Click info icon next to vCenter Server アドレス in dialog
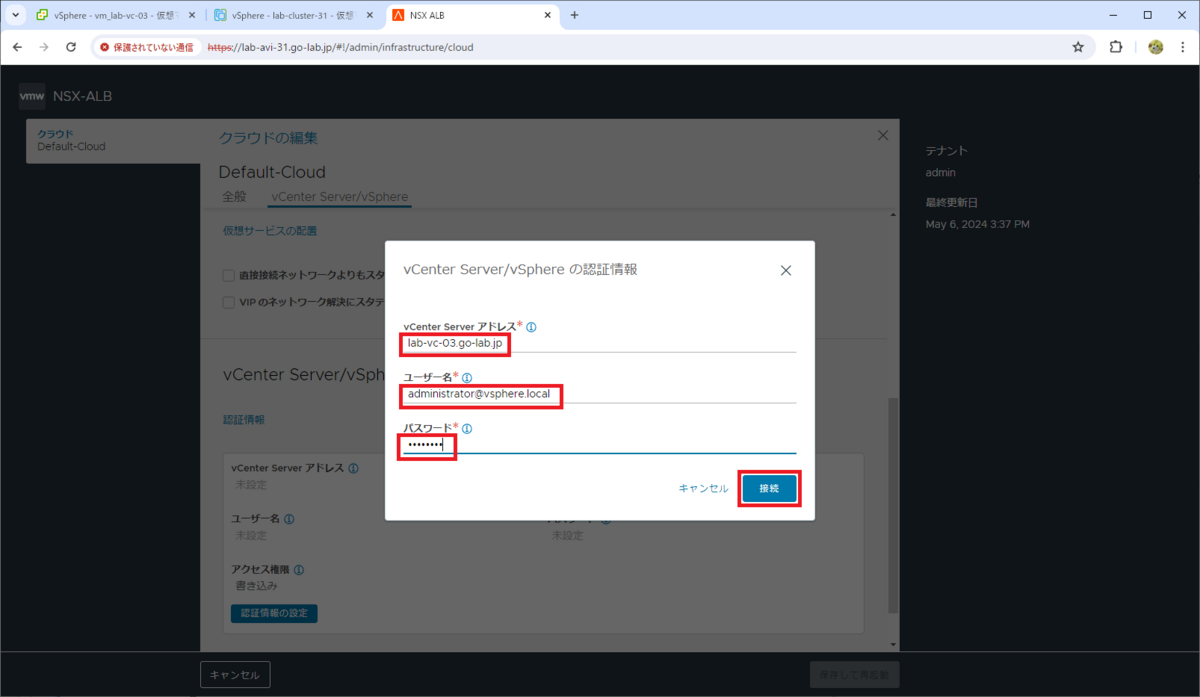 point(531,327)
